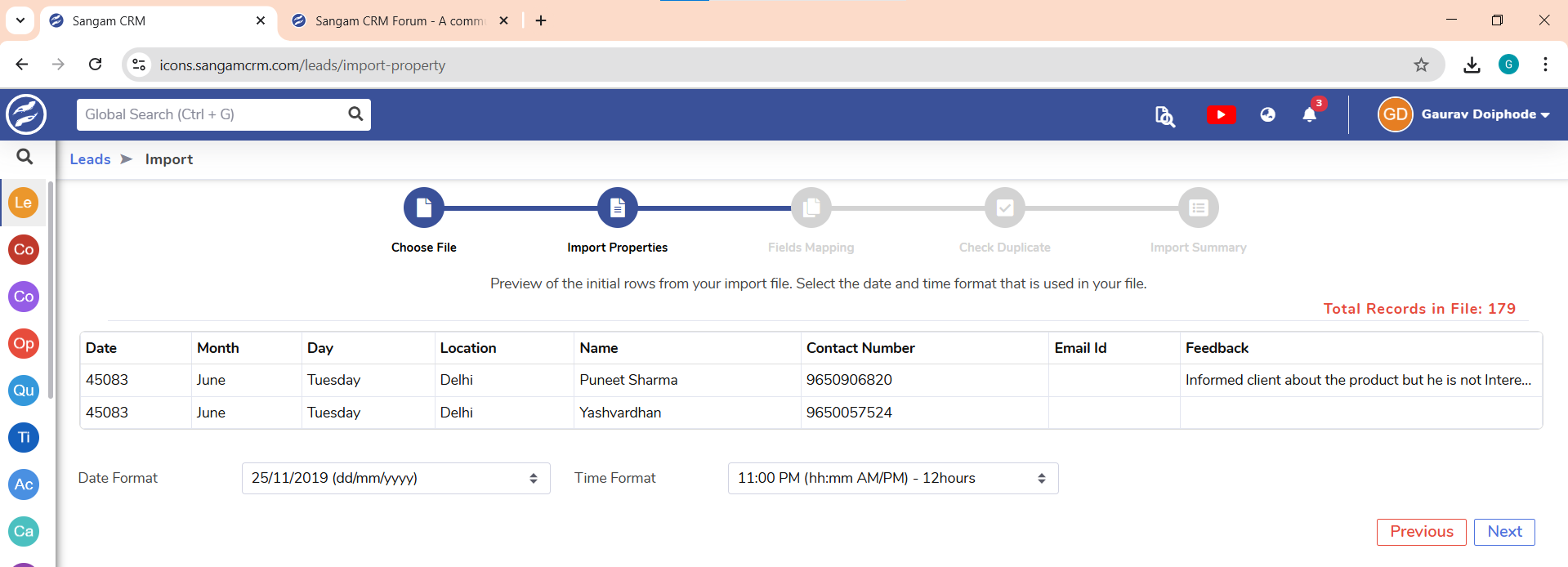Click the Next button
1568x567 pixels.
tap(1503, 532)
